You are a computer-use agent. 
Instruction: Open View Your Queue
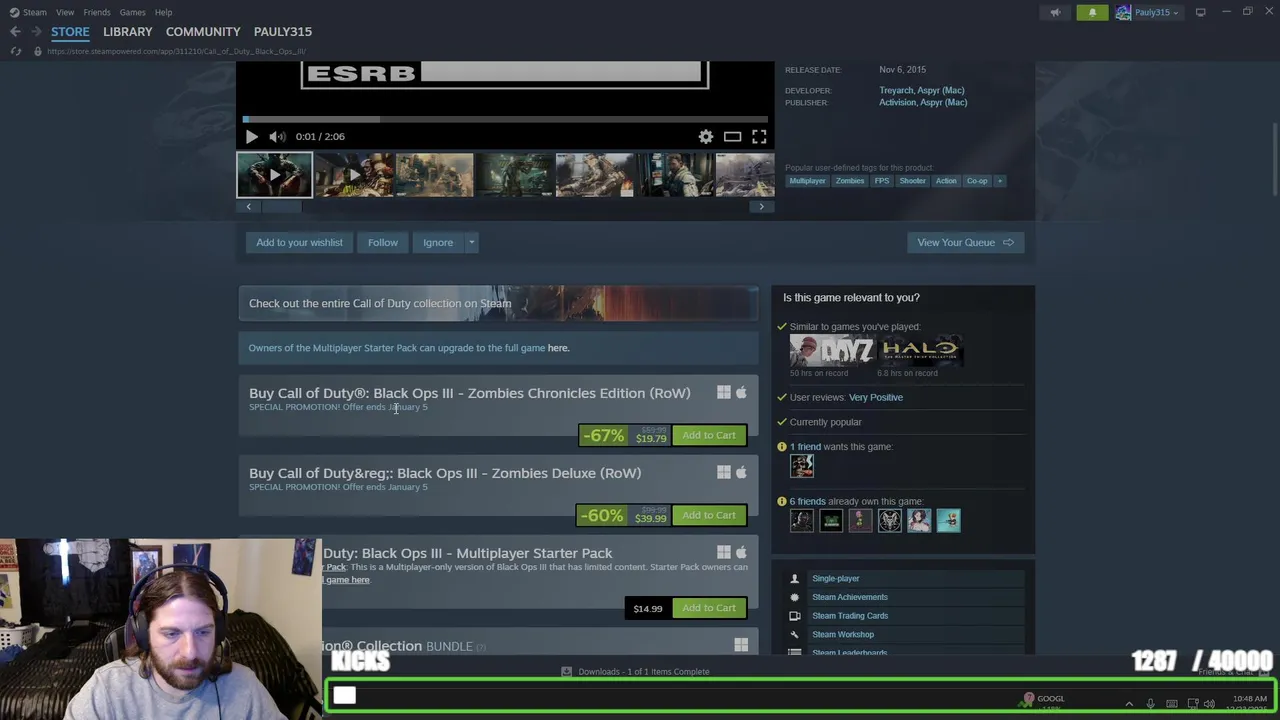coord(965,242)
